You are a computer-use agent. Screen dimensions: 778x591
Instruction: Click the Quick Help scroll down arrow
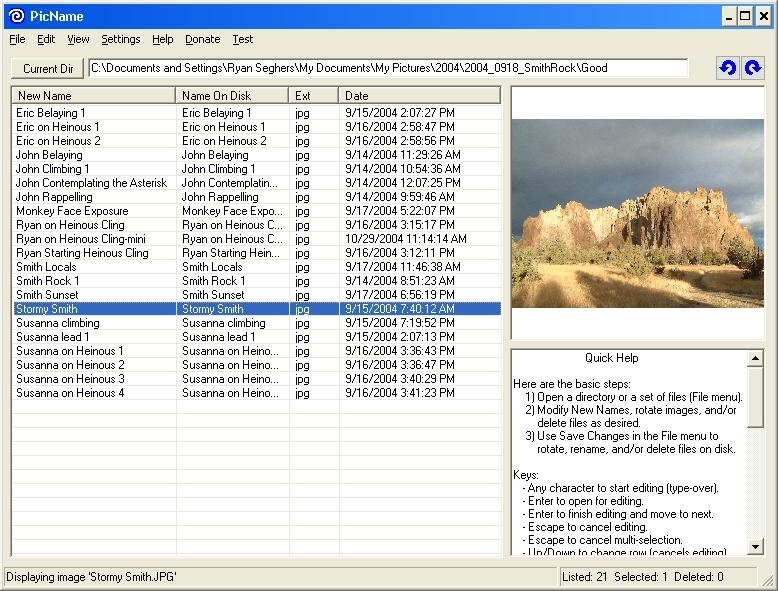(755, 547)
